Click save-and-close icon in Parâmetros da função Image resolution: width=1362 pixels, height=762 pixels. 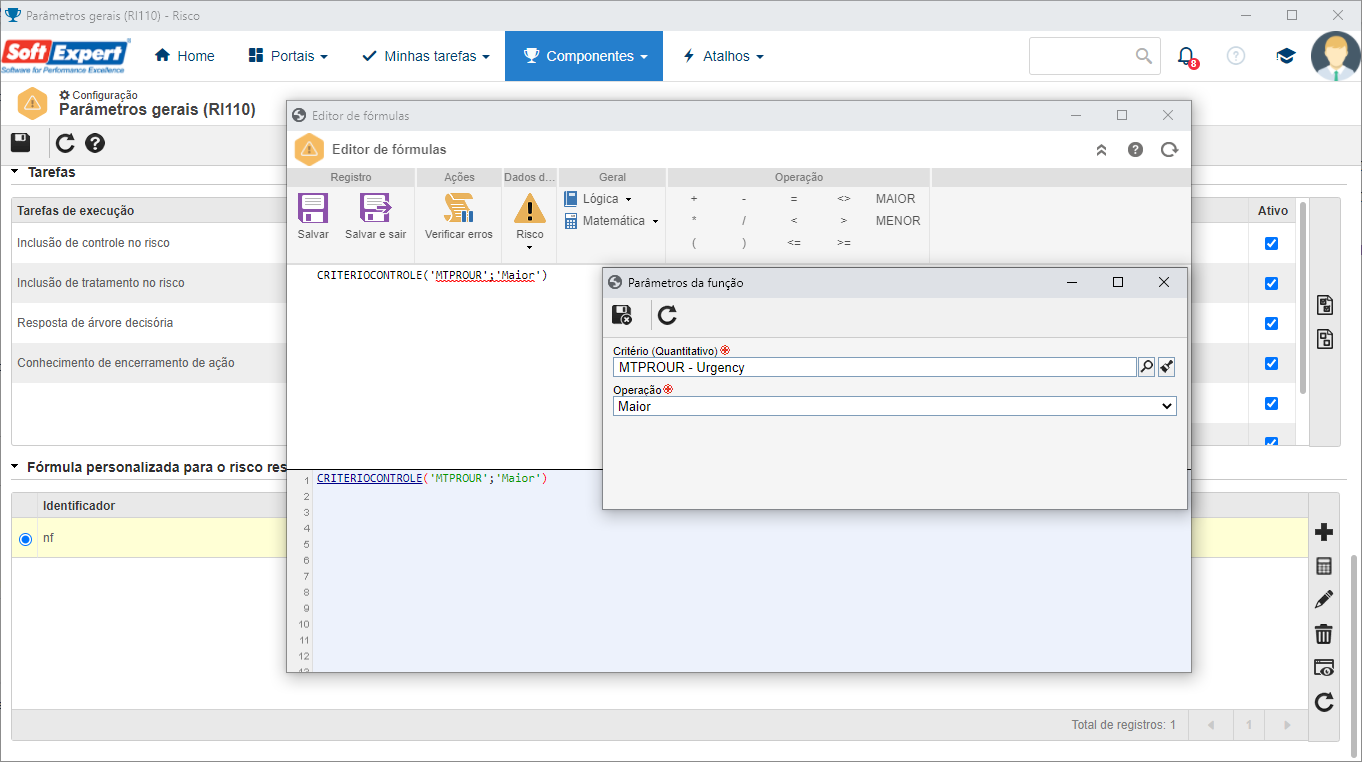[622, 315]
